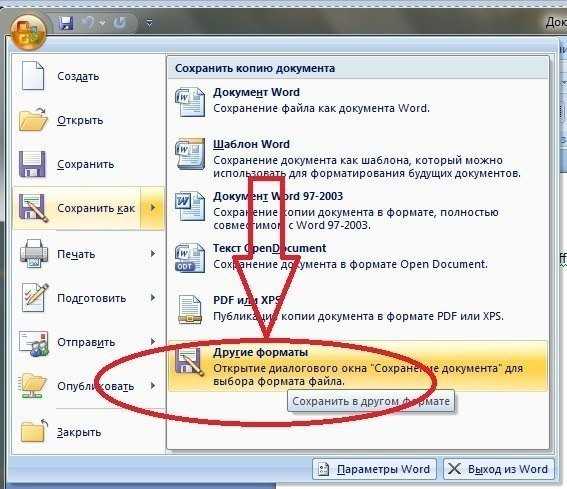Select the highlighted Другие форматы option title
567x489 pixels.
[x=260, y=352]
